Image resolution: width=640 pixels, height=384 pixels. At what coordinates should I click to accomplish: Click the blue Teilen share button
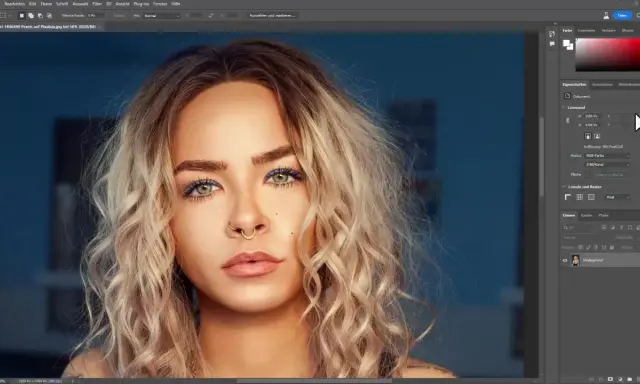pos(622,16)
